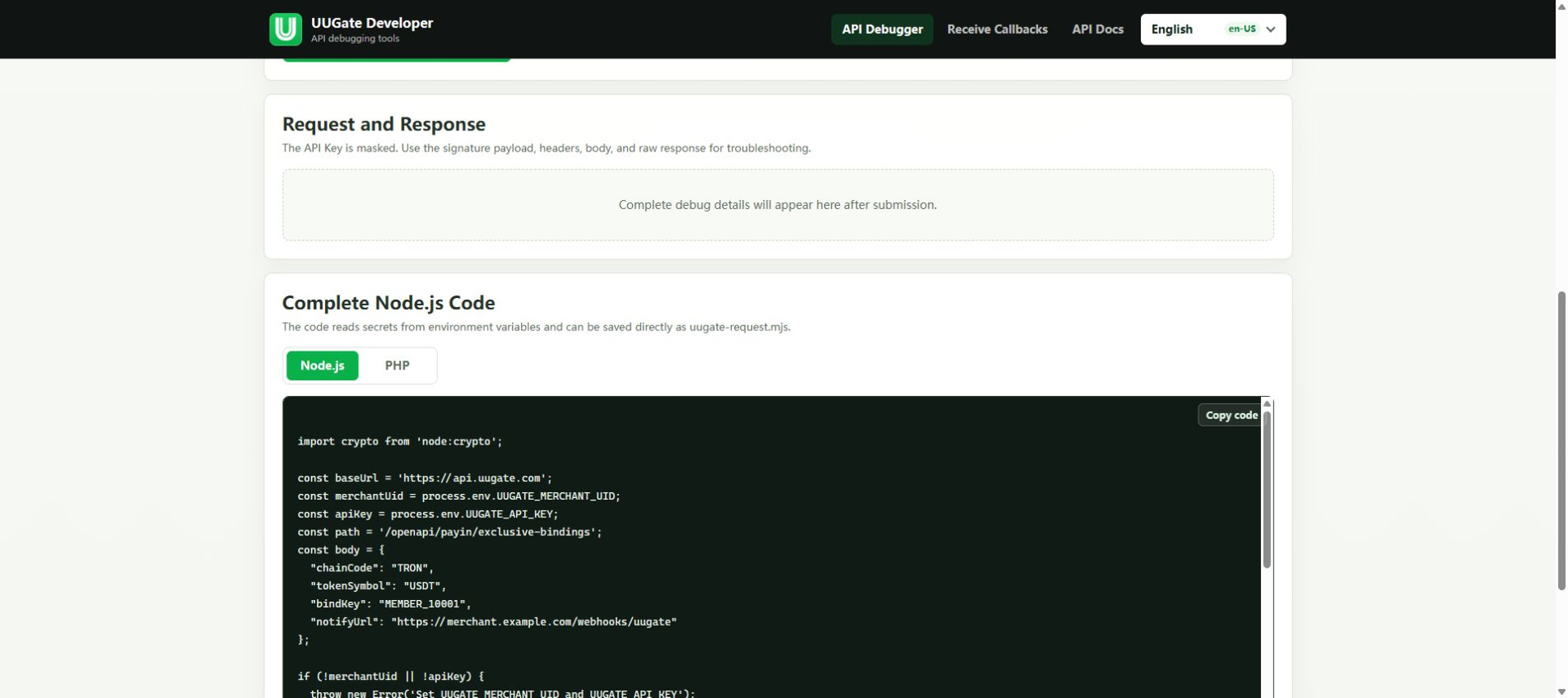
Task: Copy code from the snippet
Action: 1231,415
